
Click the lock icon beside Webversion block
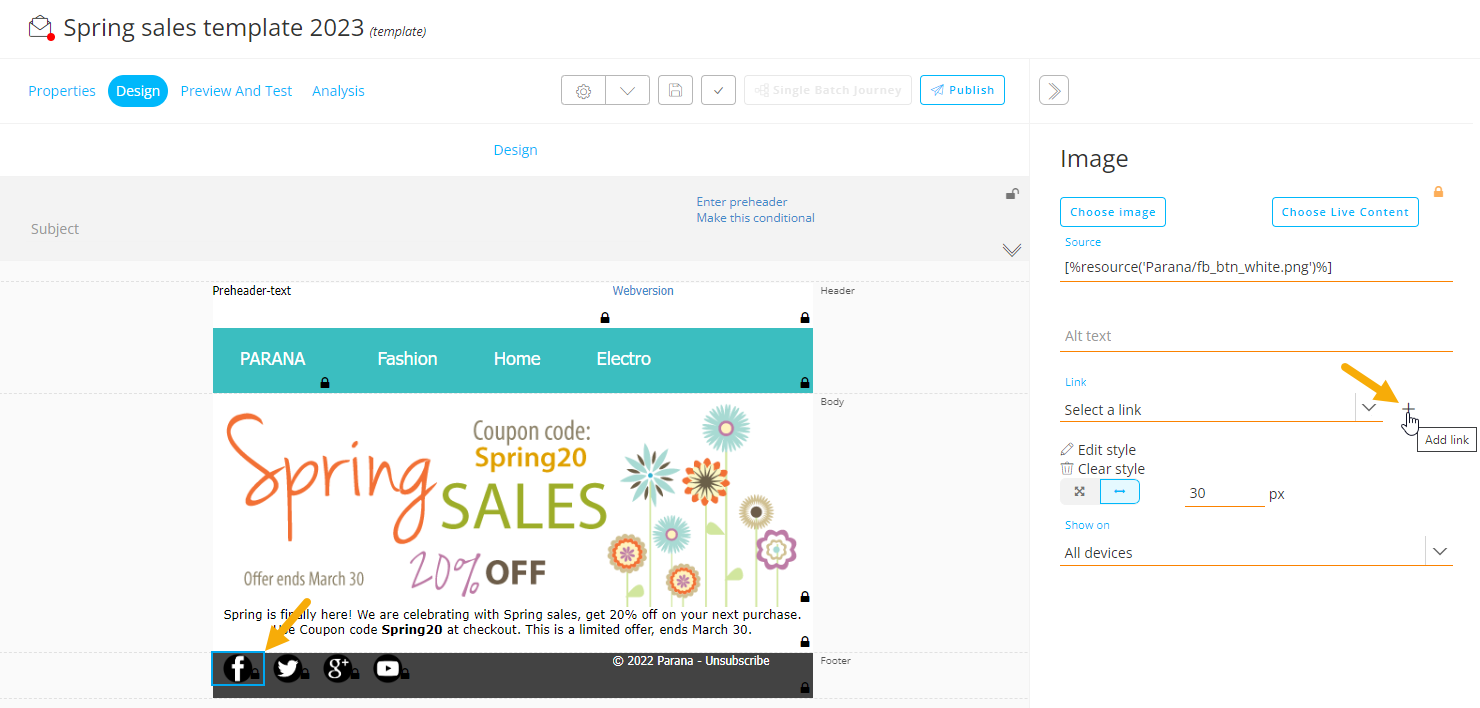click(605, 318)
